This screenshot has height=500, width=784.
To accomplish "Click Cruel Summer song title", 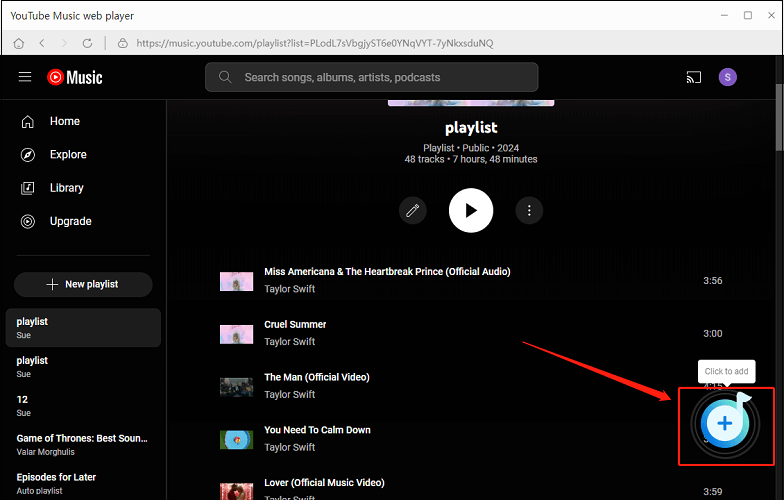I will pos(295,324).
